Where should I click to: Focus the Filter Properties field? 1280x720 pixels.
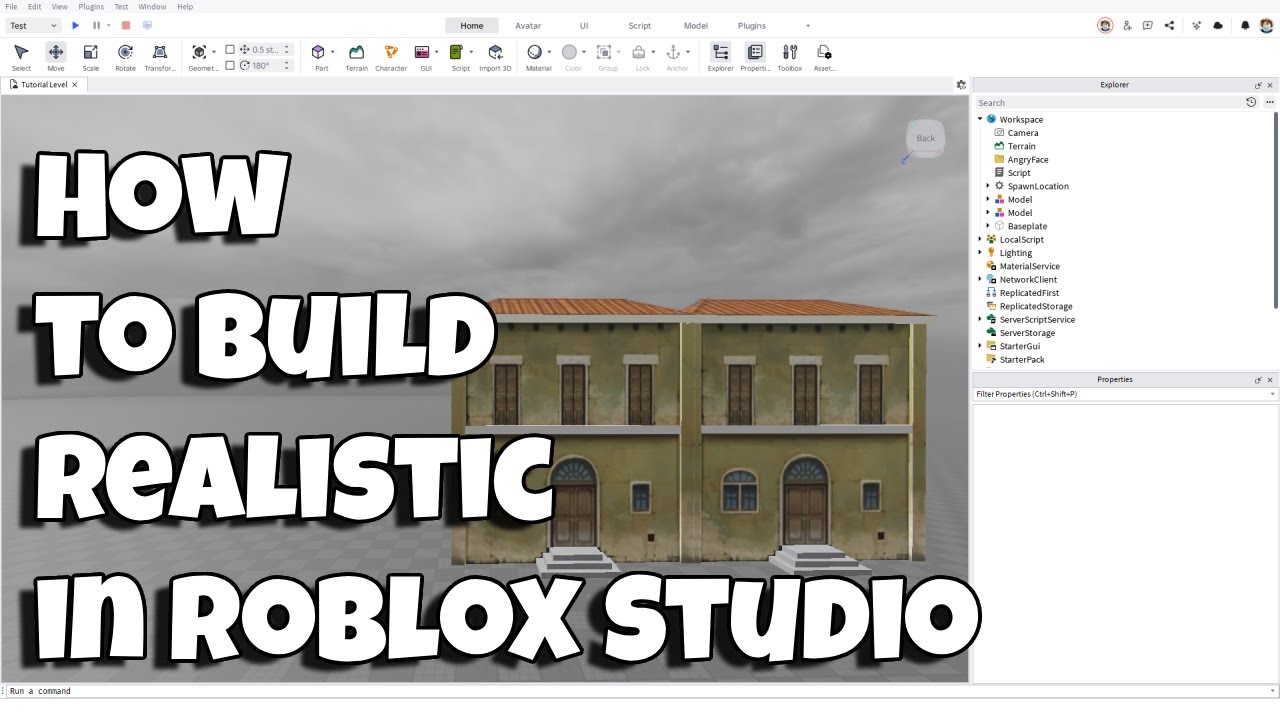click(x=1126, y=394)
